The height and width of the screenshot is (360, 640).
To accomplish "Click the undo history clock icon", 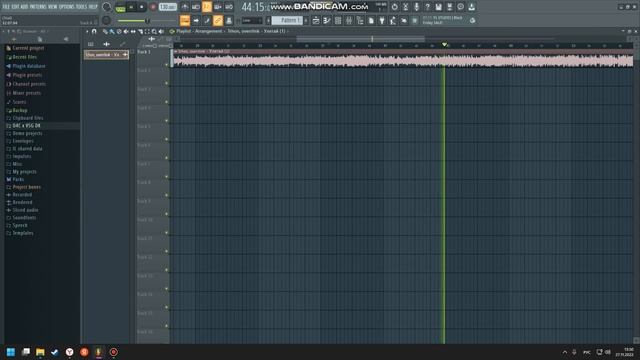I will pyautogui.click(x=394, y=7).
